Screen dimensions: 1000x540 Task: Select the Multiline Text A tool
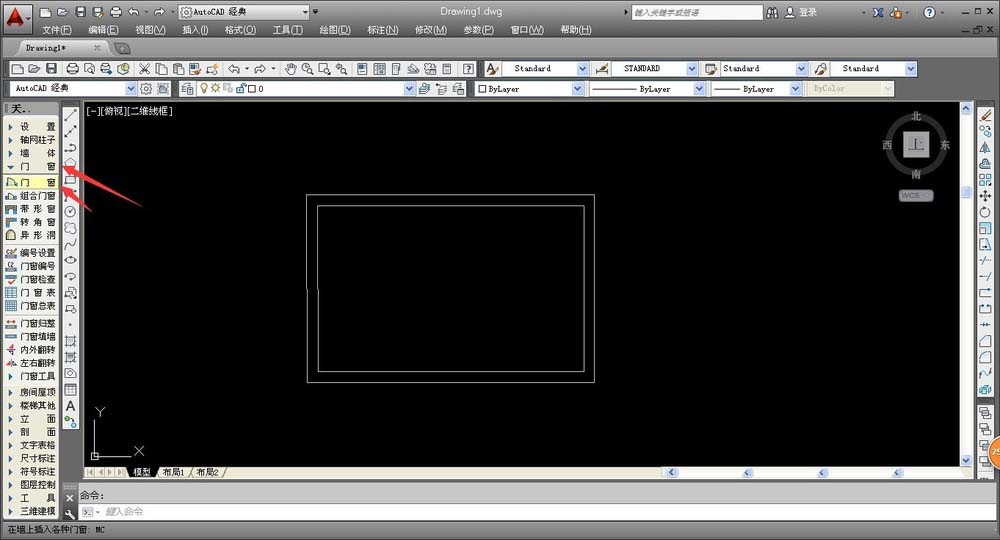point(71,406)
